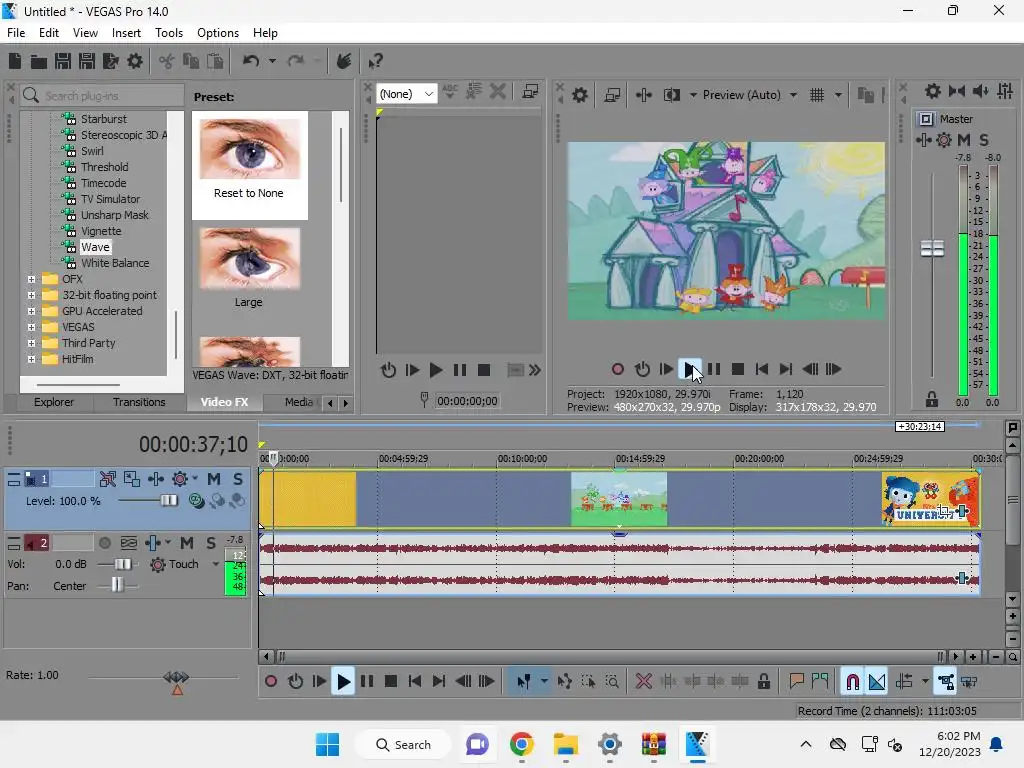This screenshot has height=768, width=1024.
Task: Expand the VEGAS folder
Action: 31,327
